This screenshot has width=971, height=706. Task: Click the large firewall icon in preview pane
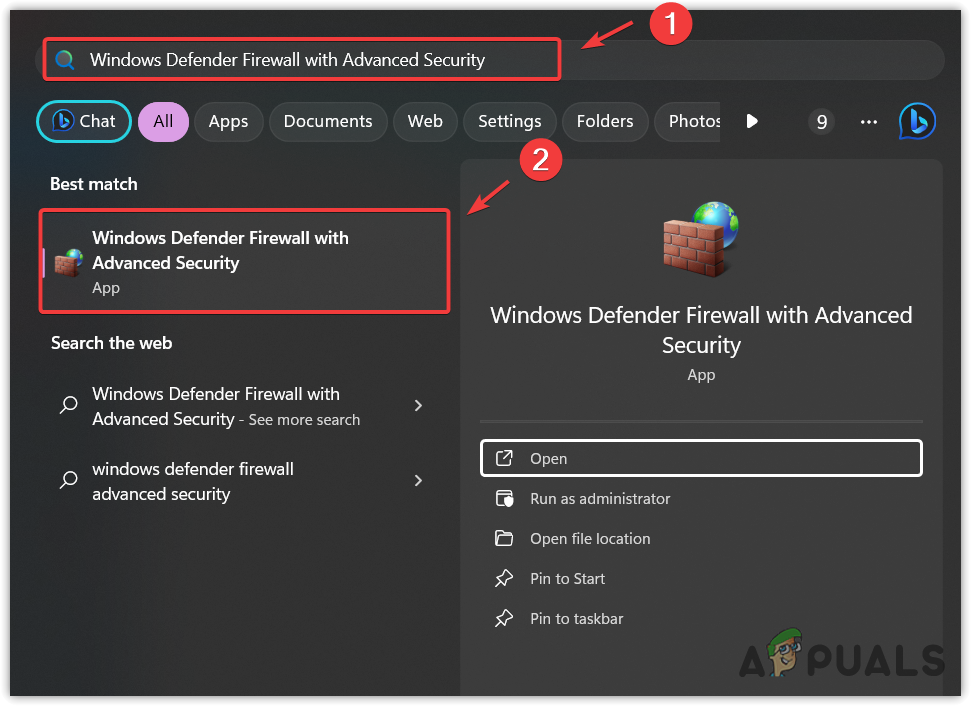click(700, 238)
